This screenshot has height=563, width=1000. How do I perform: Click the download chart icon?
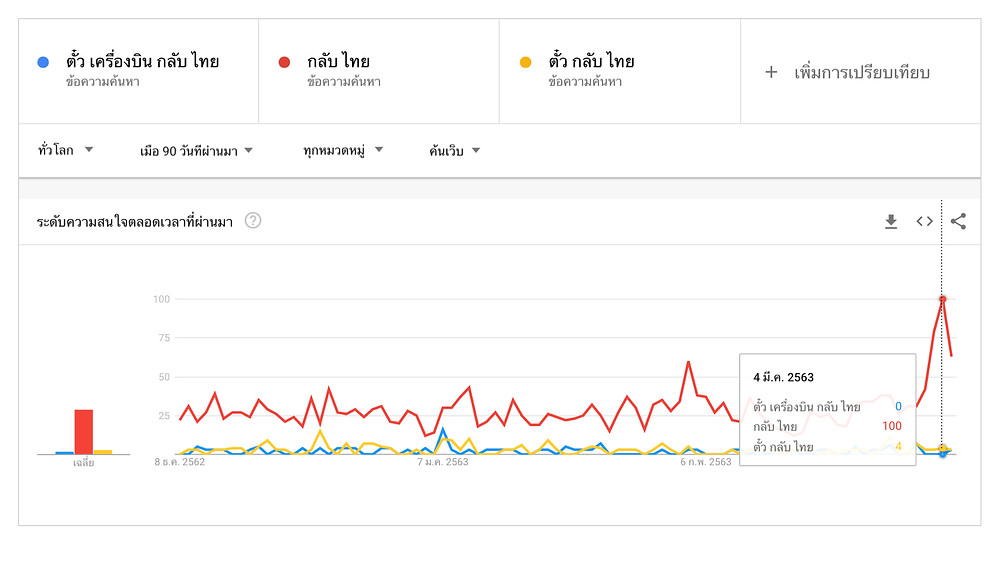[x=891, y=222]
